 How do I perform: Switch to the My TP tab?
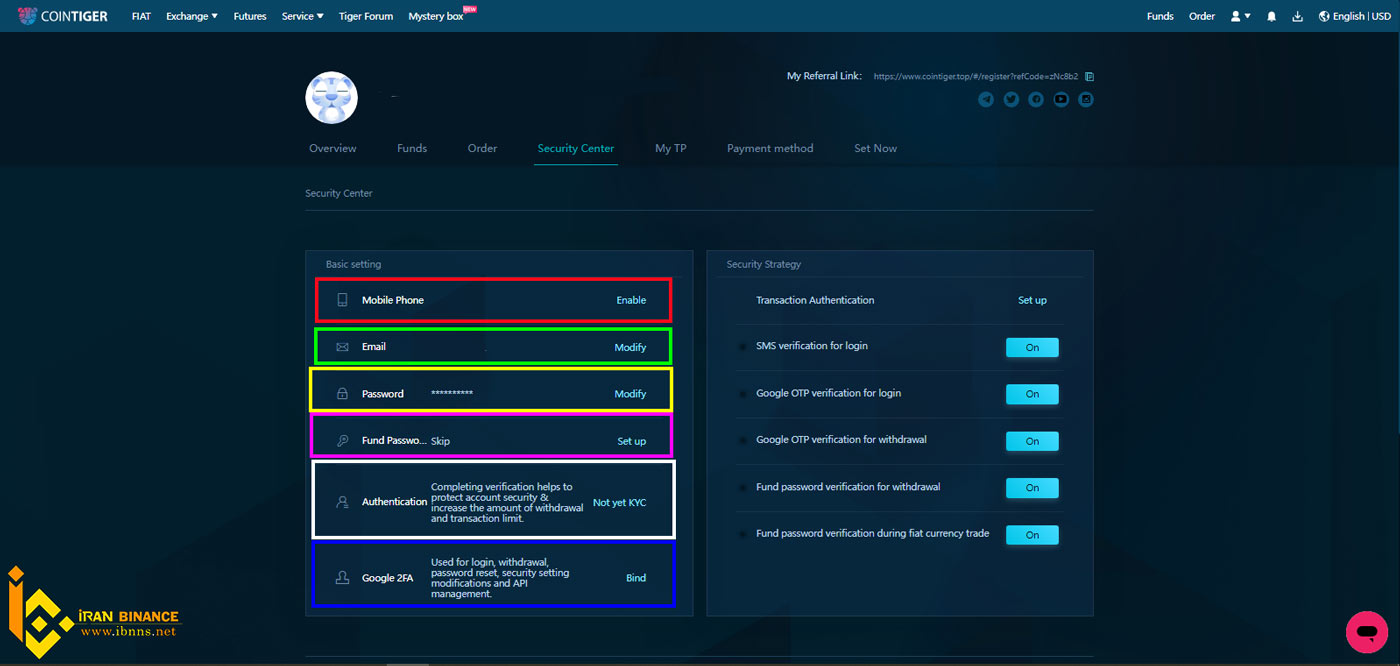(671, 148)
